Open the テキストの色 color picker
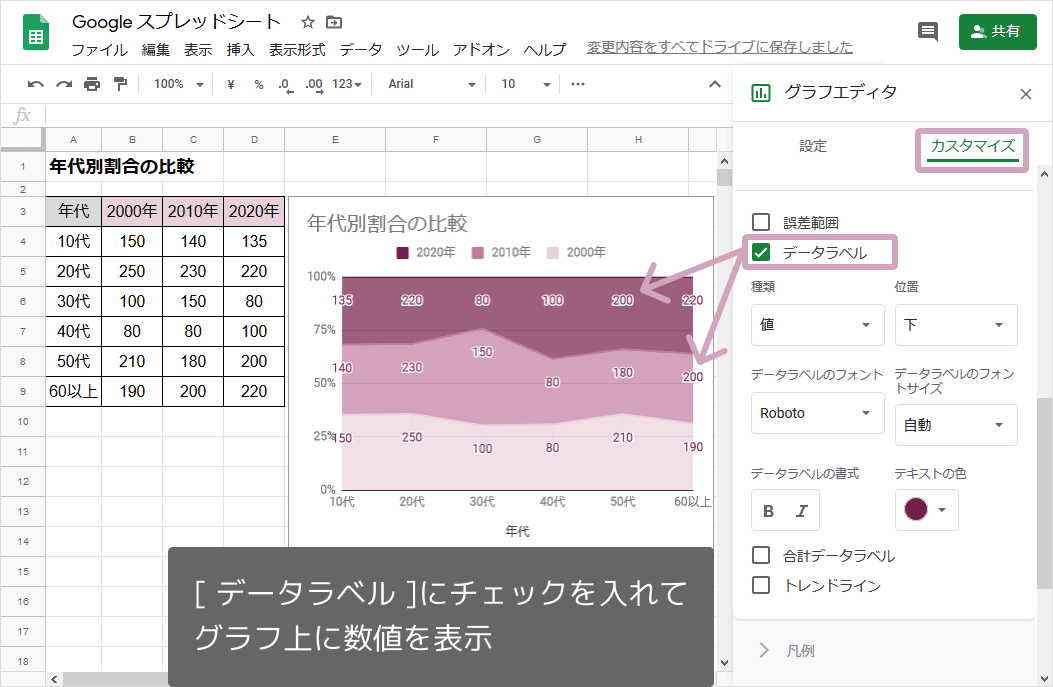Screen dimensions: 1053x687 926,510
